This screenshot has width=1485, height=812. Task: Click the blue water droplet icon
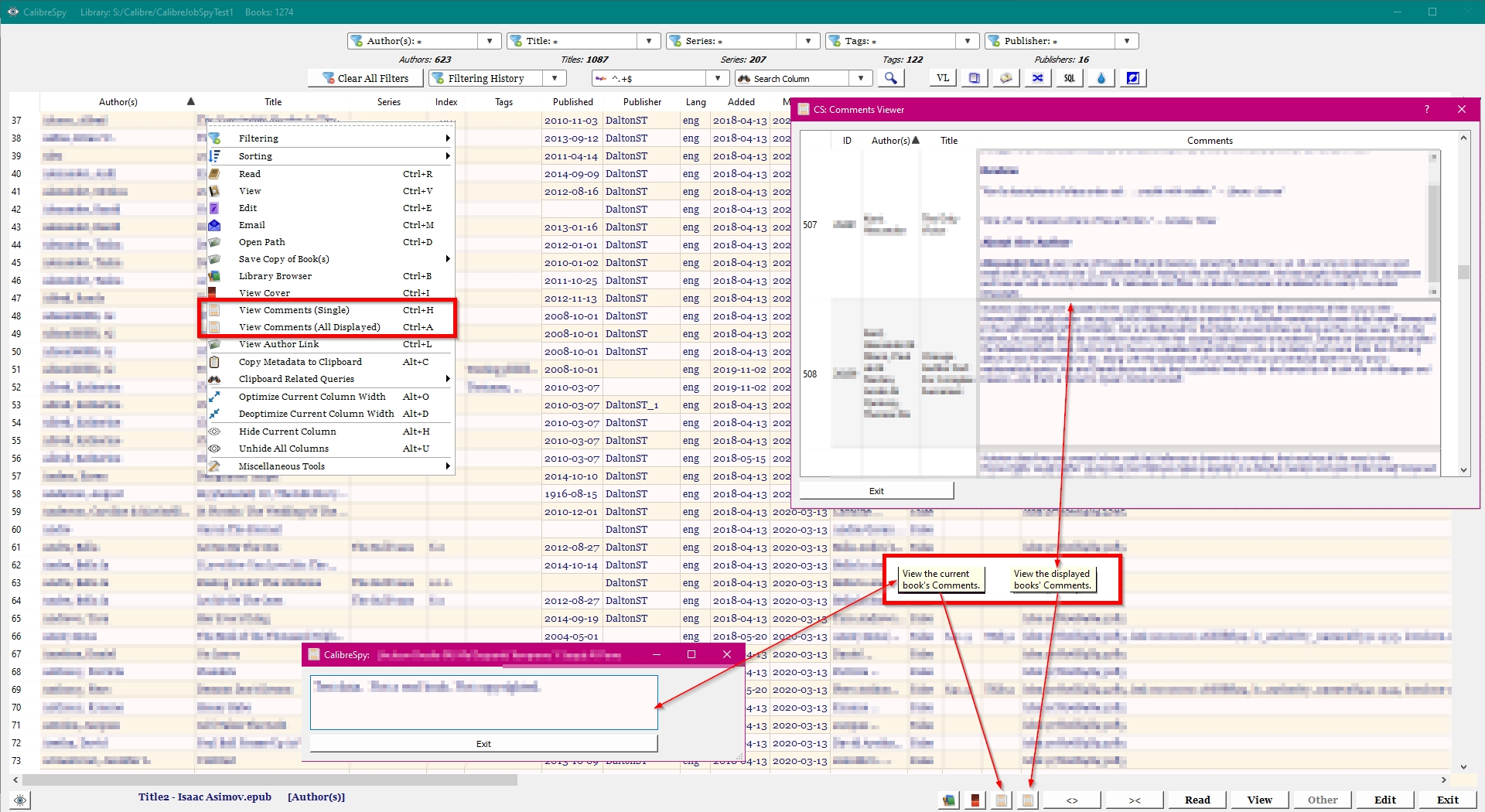1101,78
